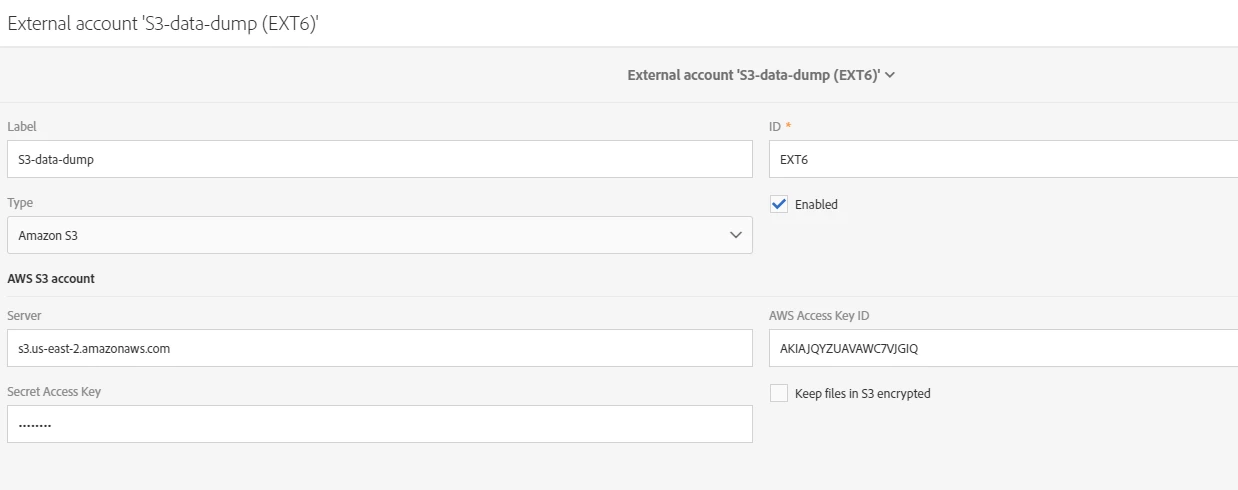Click the 'Server' field label
The height and width of the screenshot is (490, 1238).
point(24,316)
